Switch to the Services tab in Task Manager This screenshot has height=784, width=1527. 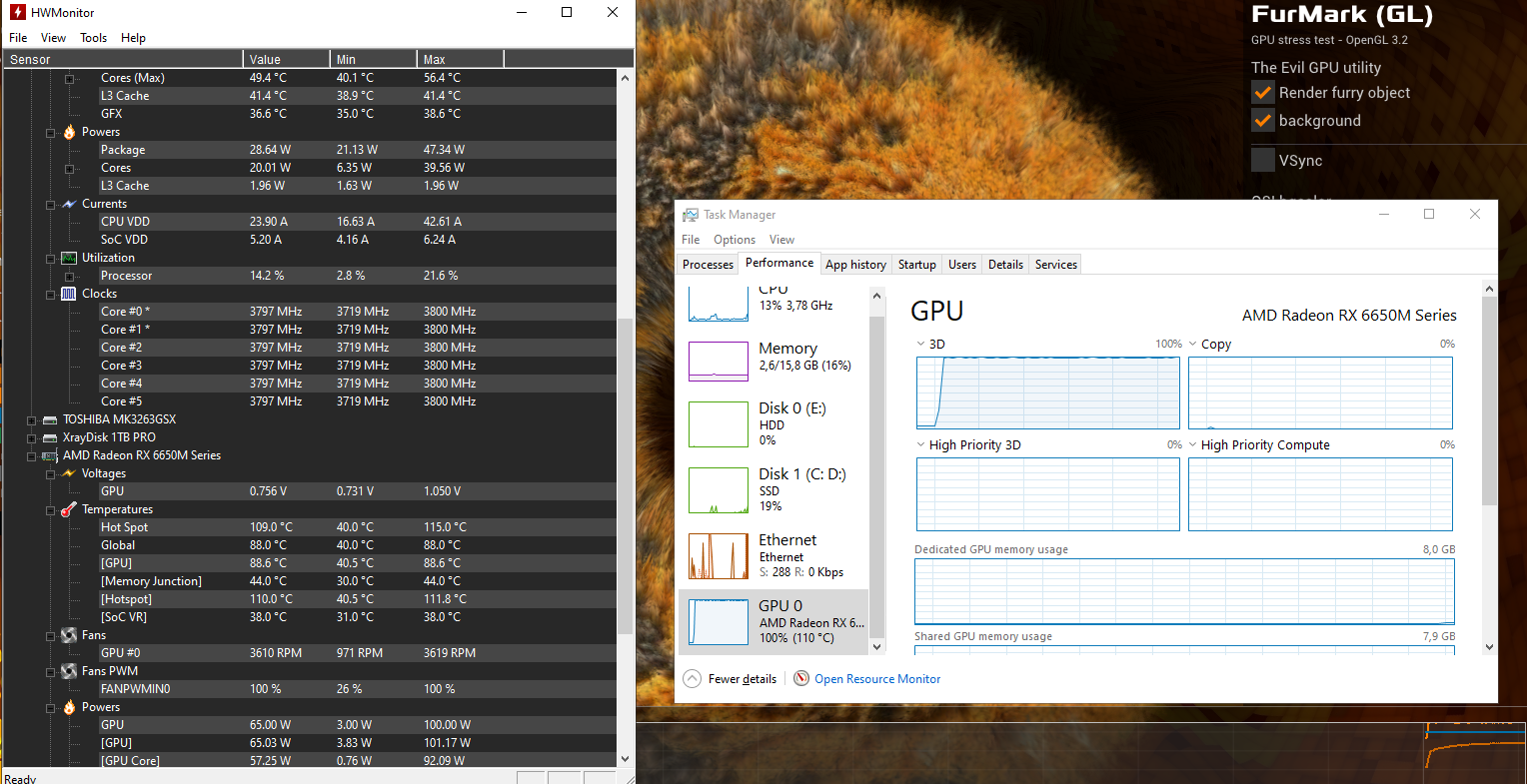click(1055, 265)
